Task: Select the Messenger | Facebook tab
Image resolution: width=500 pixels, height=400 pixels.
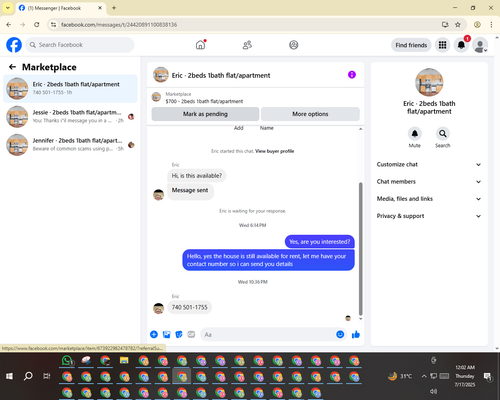Action: click(x=61, y=8)
